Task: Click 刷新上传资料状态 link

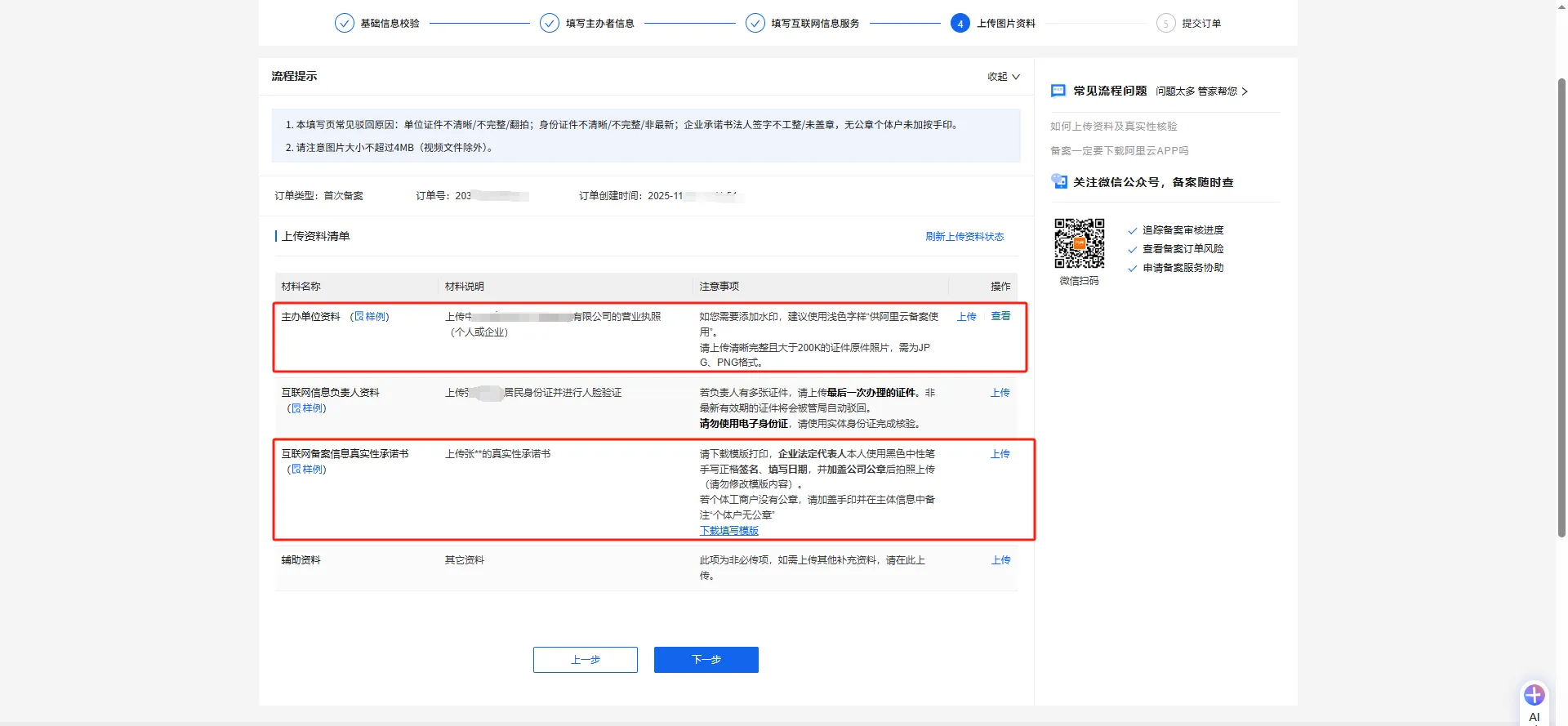Action: [x=964, y=237]
